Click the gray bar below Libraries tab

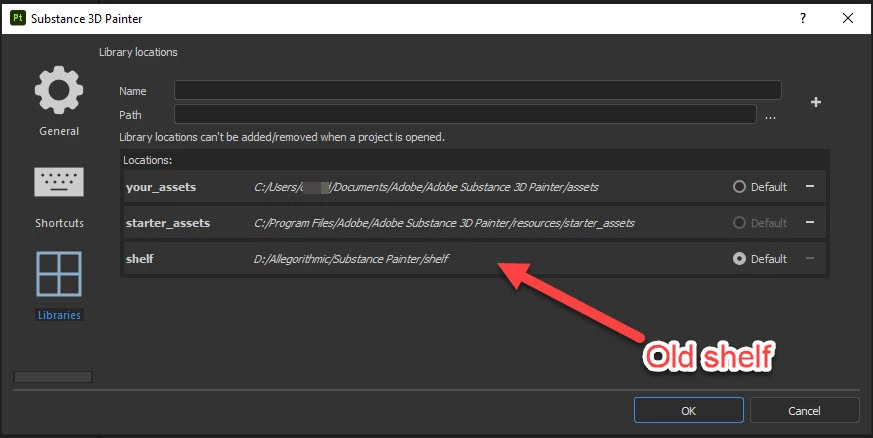click(x=53, y=377)
